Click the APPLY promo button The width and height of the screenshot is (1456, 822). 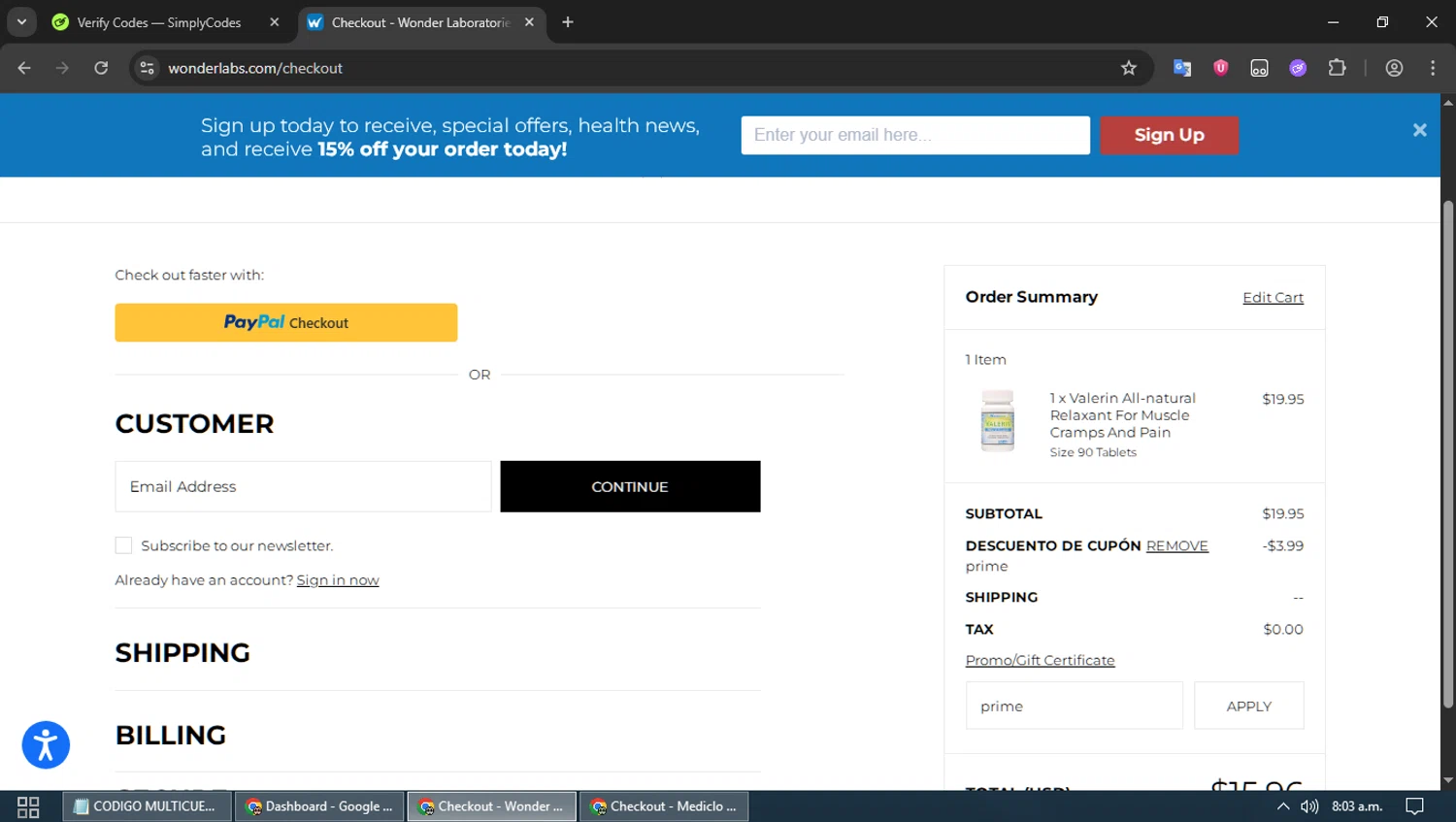point(1248,706)
